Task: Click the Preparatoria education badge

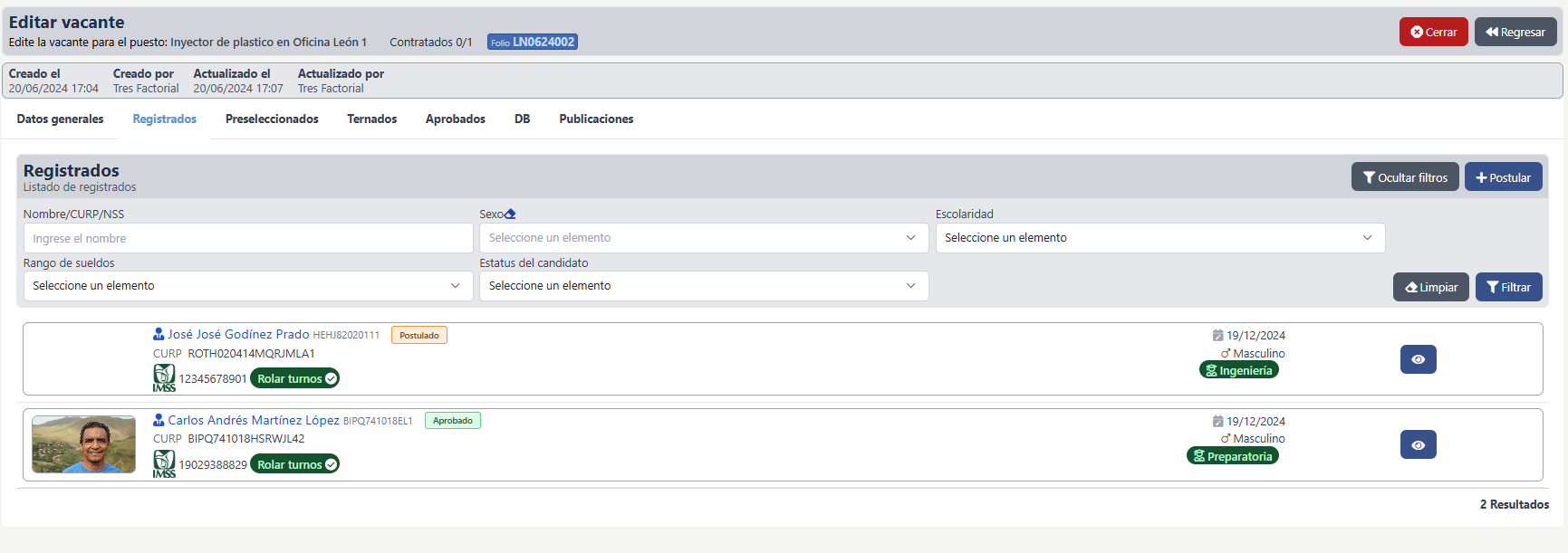Action: coord(1233,456)
